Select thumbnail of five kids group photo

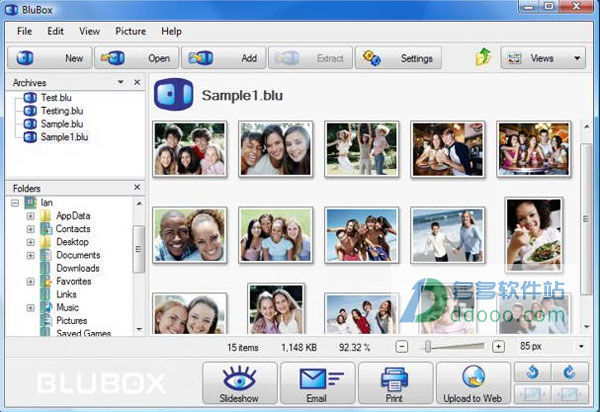click(x=189, y=149)
